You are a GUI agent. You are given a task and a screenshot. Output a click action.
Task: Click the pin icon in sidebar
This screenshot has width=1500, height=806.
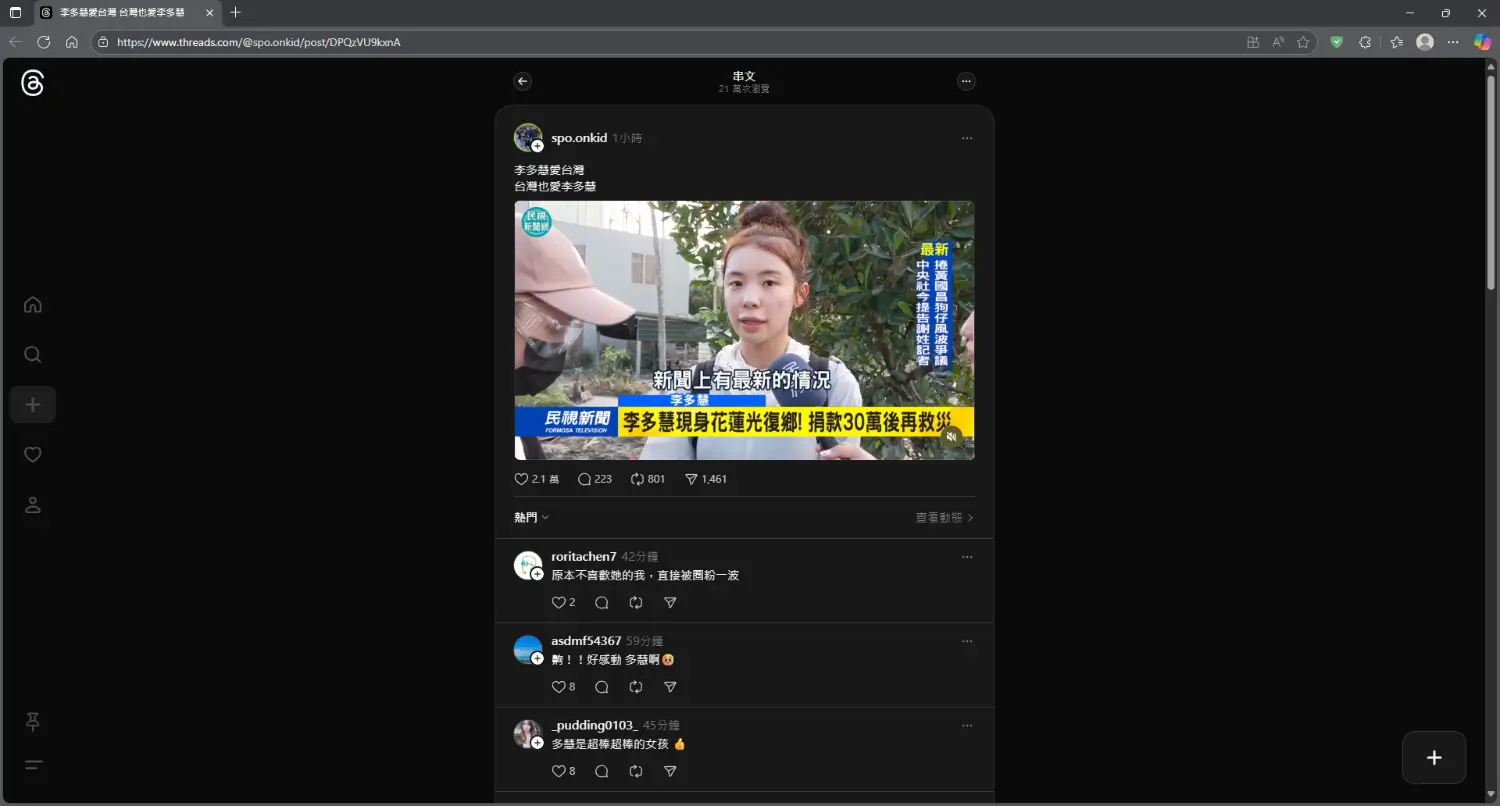coord(33,721)
